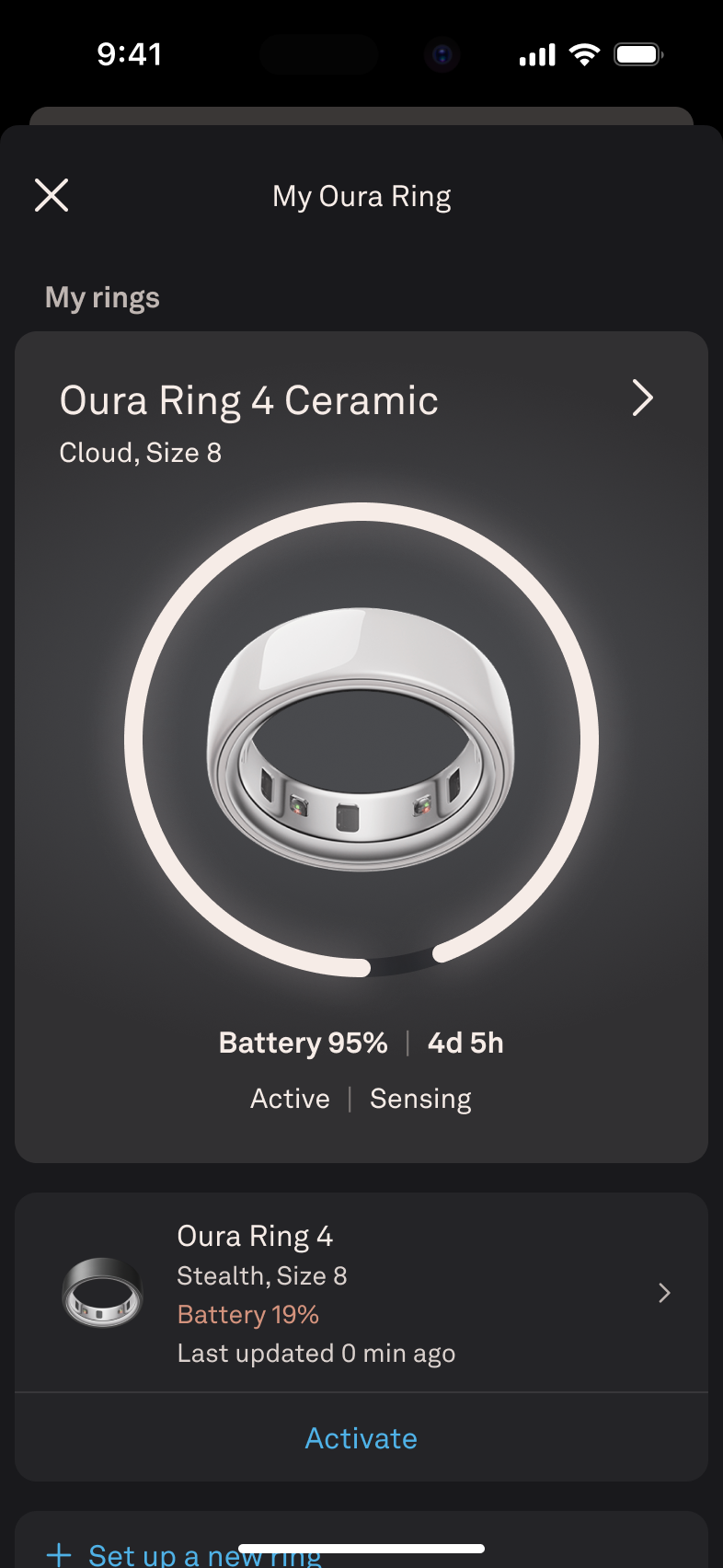Tap the Battery 19% warning text
723x1568 pixels.
coord(248,1314)
